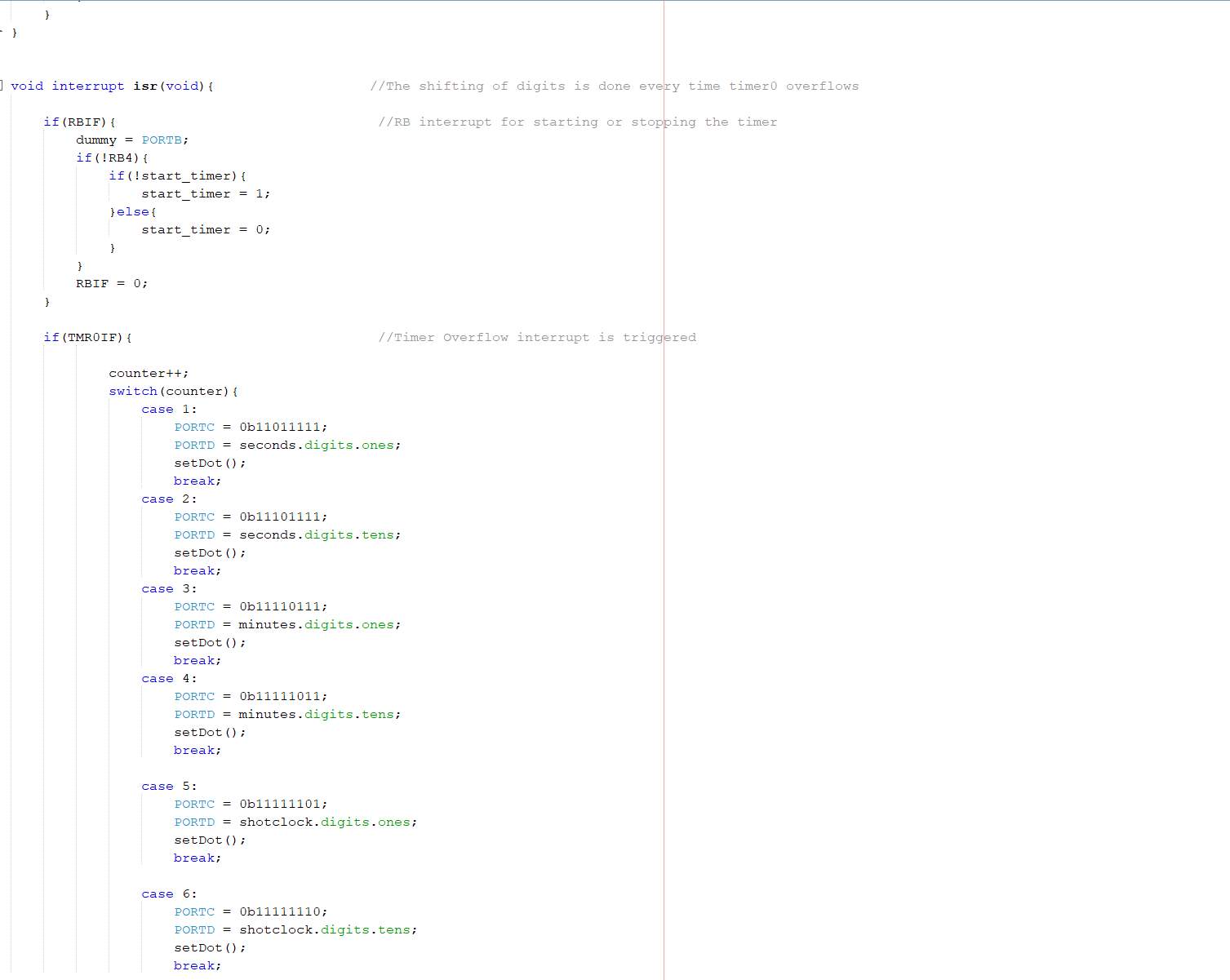Click the 'start_timer = 1;' assignment

(206, 193)
